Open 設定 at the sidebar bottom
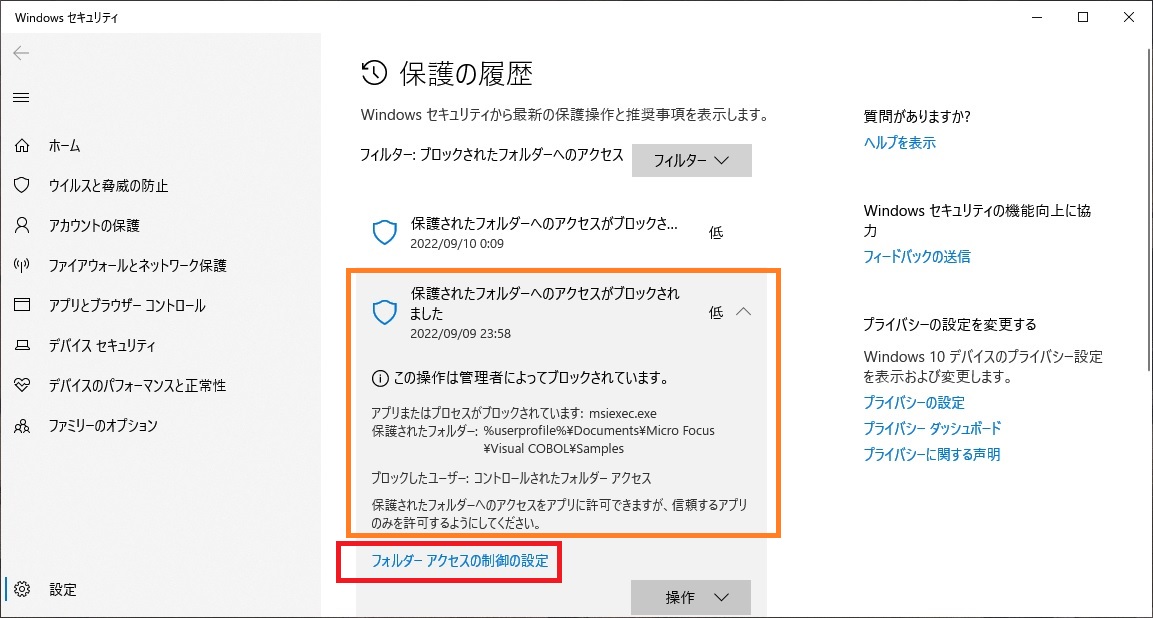Viewport: 1153px width, 618px height. (63, 589)
